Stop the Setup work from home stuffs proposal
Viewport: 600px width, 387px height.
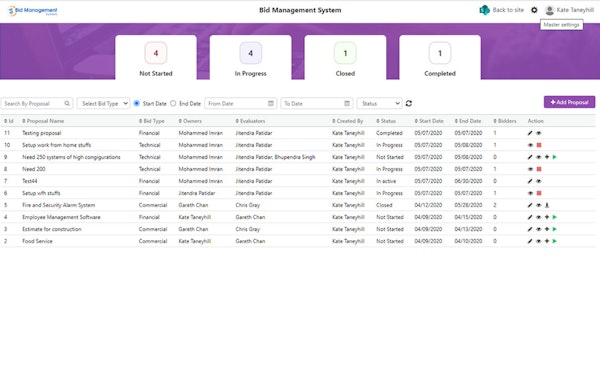tap(539, 145)
